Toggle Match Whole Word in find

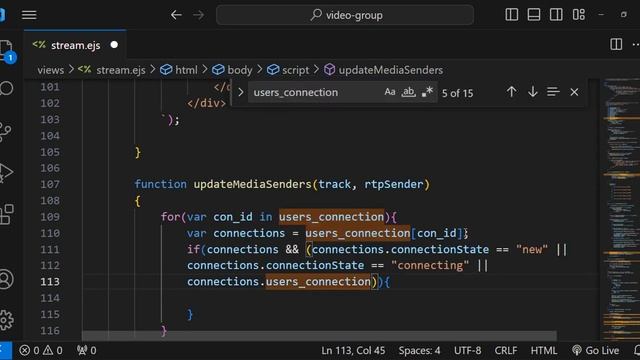[x=408, y=92]
